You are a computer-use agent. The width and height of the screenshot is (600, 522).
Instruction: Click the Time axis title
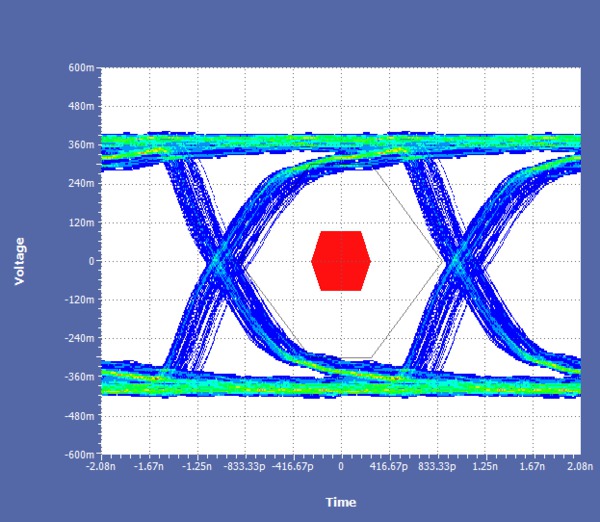340,502
